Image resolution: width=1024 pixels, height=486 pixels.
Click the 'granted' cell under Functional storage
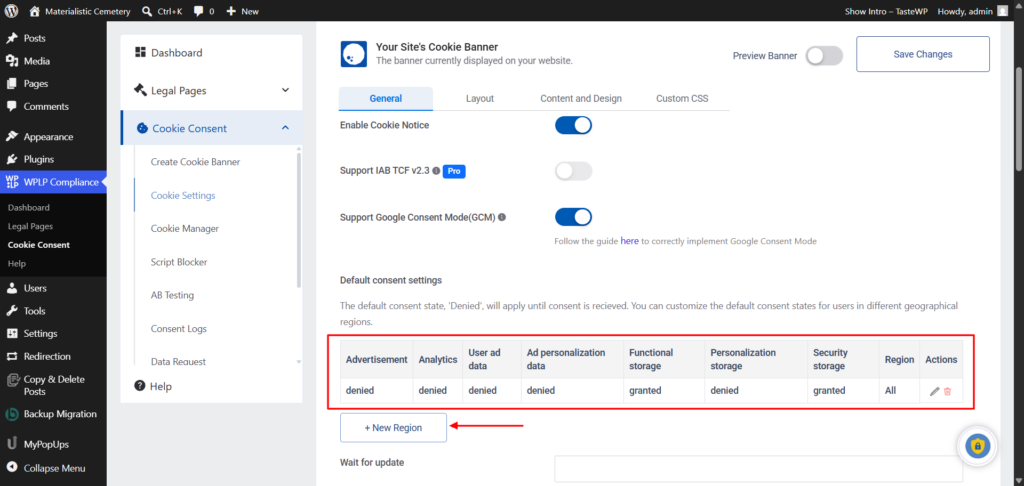click(645, 391)
